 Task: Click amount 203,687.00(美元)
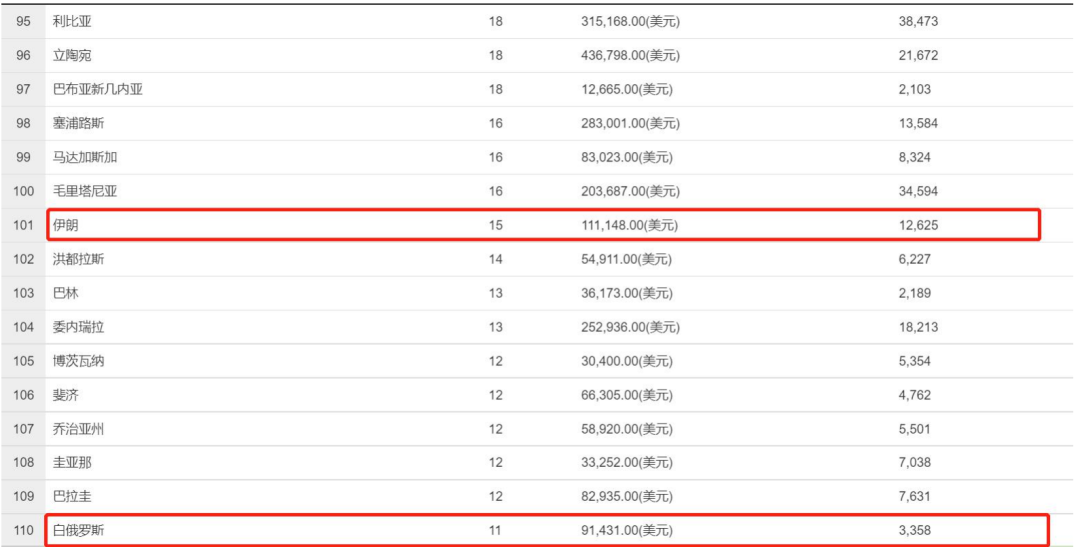630,191
